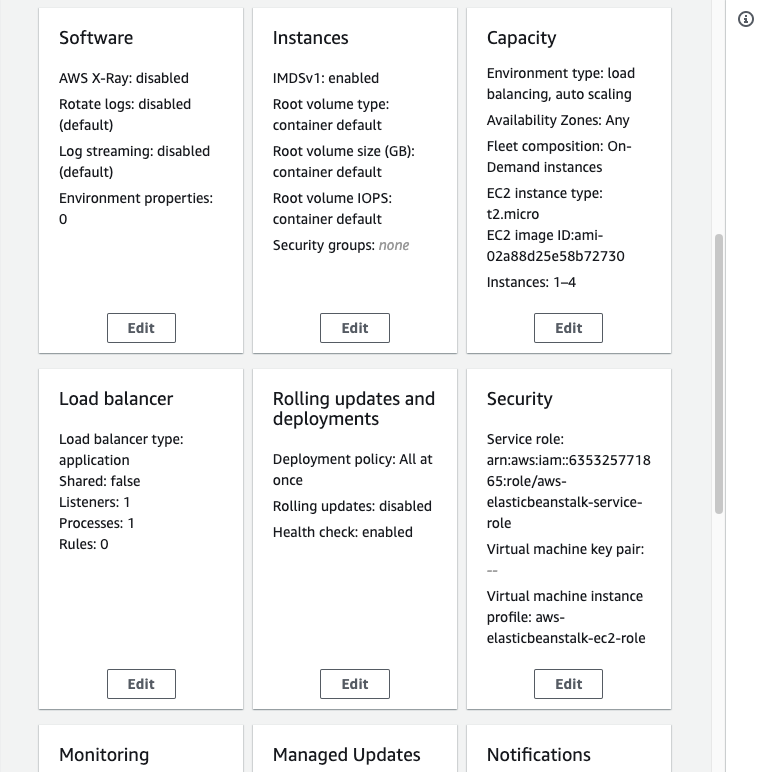Edit Rolling updates and deployments settings
765x772 pixels.
coord(354,684)
